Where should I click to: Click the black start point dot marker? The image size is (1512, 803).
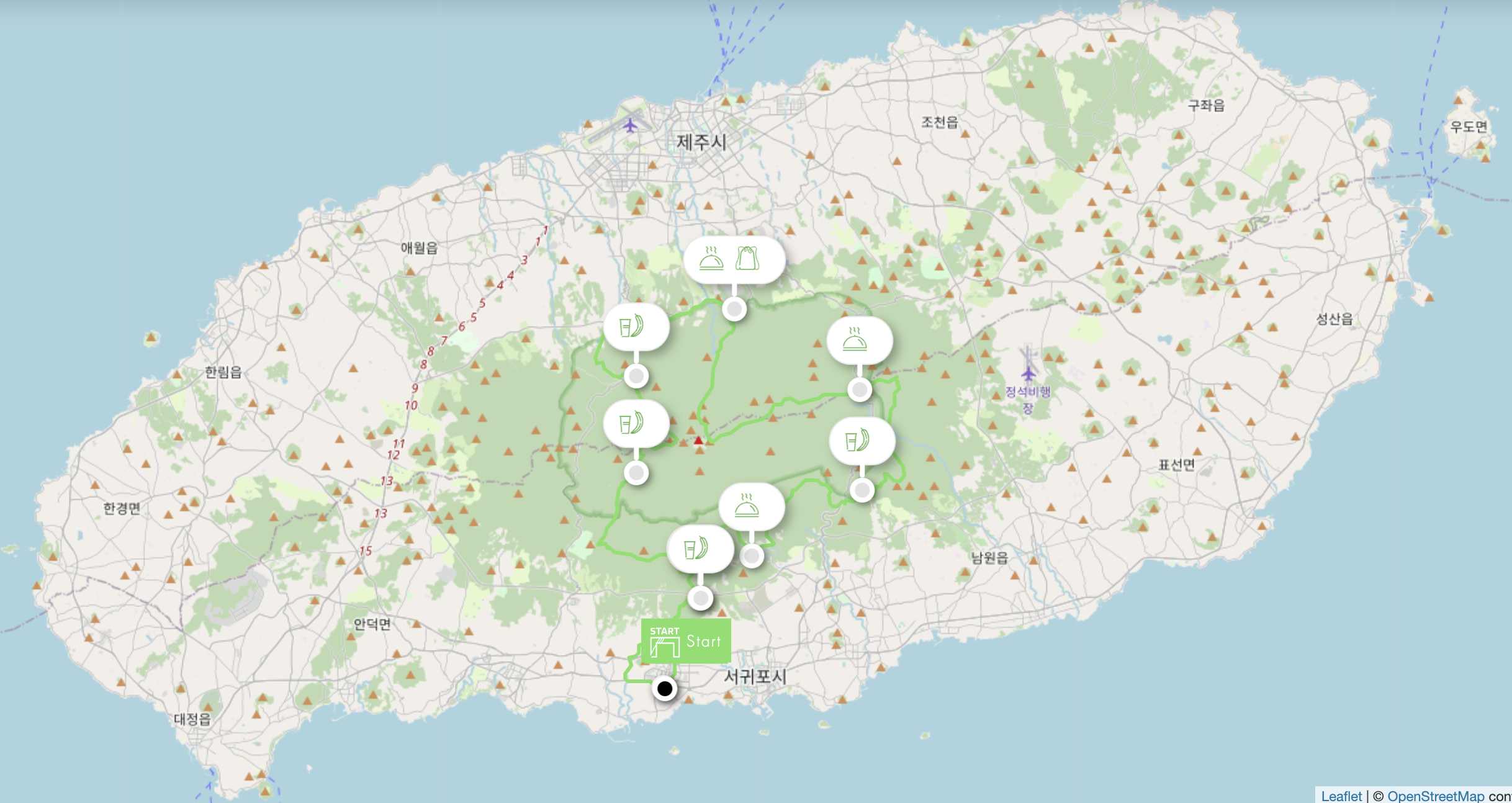pyautogui.click(x=665, y=688)
